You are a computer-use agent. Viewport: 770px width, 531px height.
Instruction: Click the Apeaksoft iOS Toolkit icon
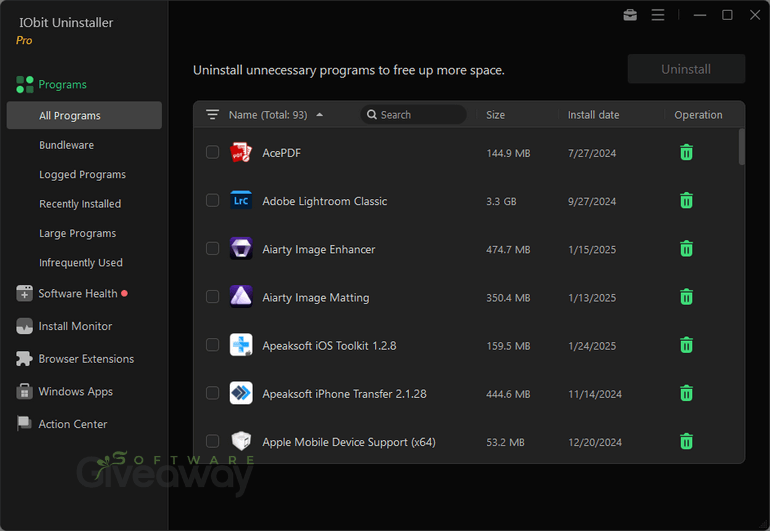tap(241, 345)
